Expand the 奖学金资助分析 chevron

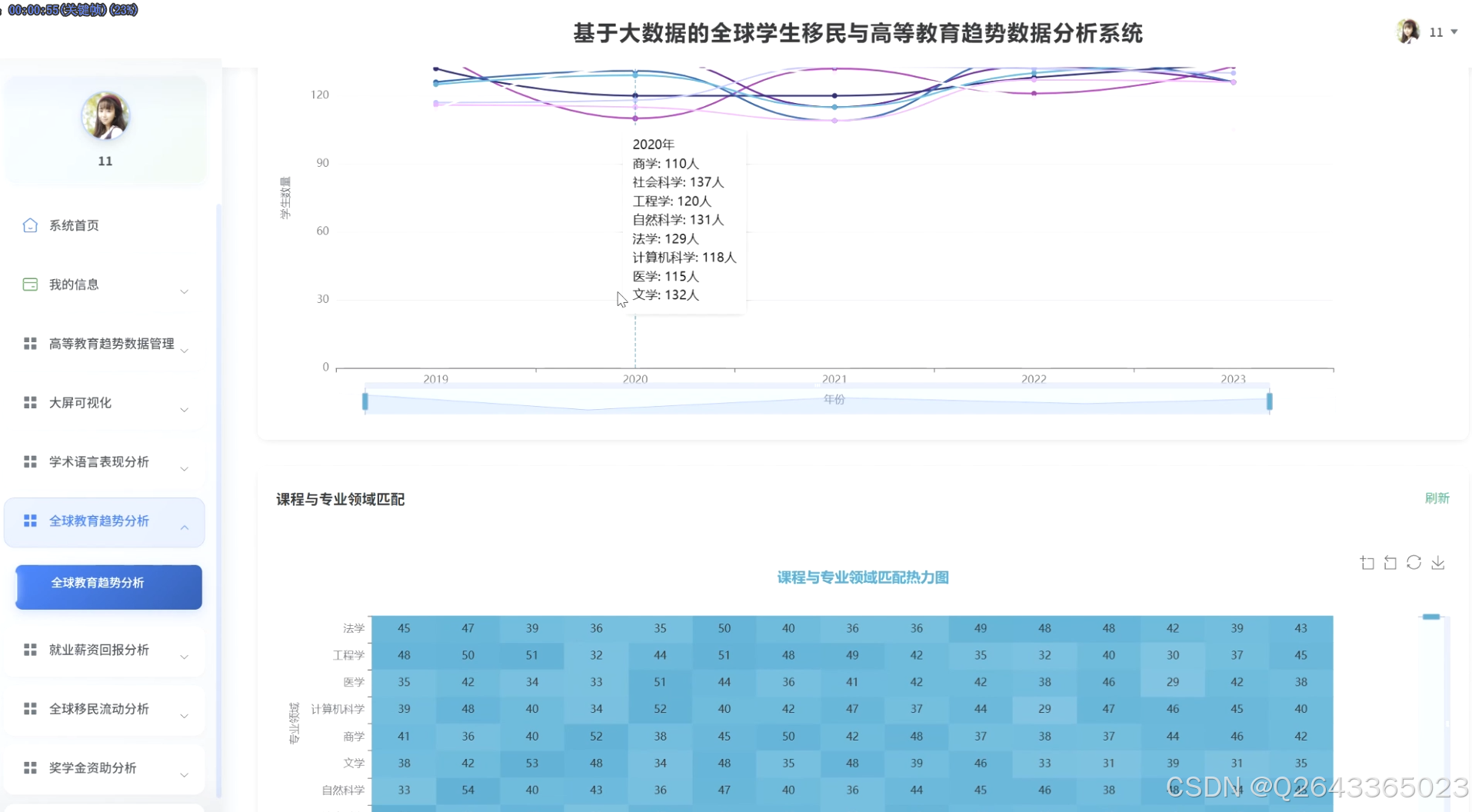click(184, 775)
